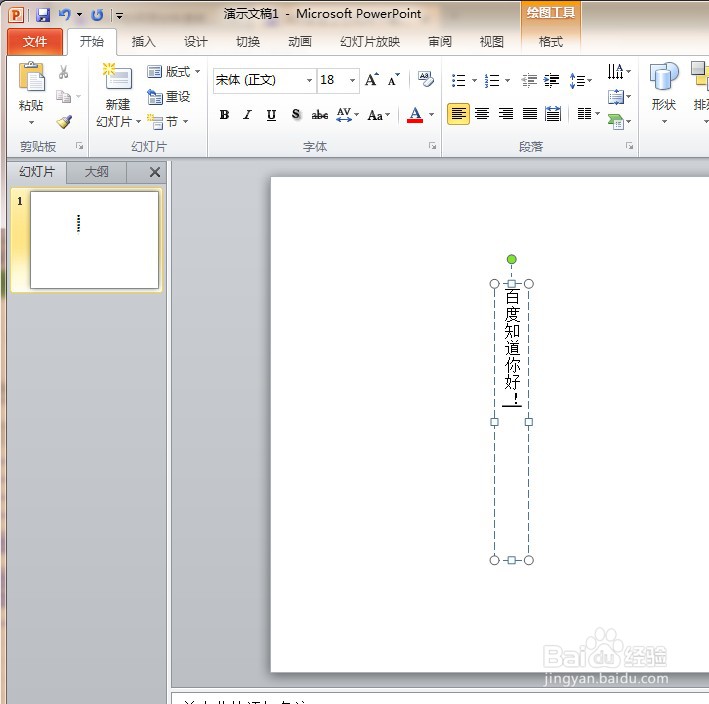Switch to the 大纲 Outline pane tab
The image size is (709, 704).
tap(96, 172)
